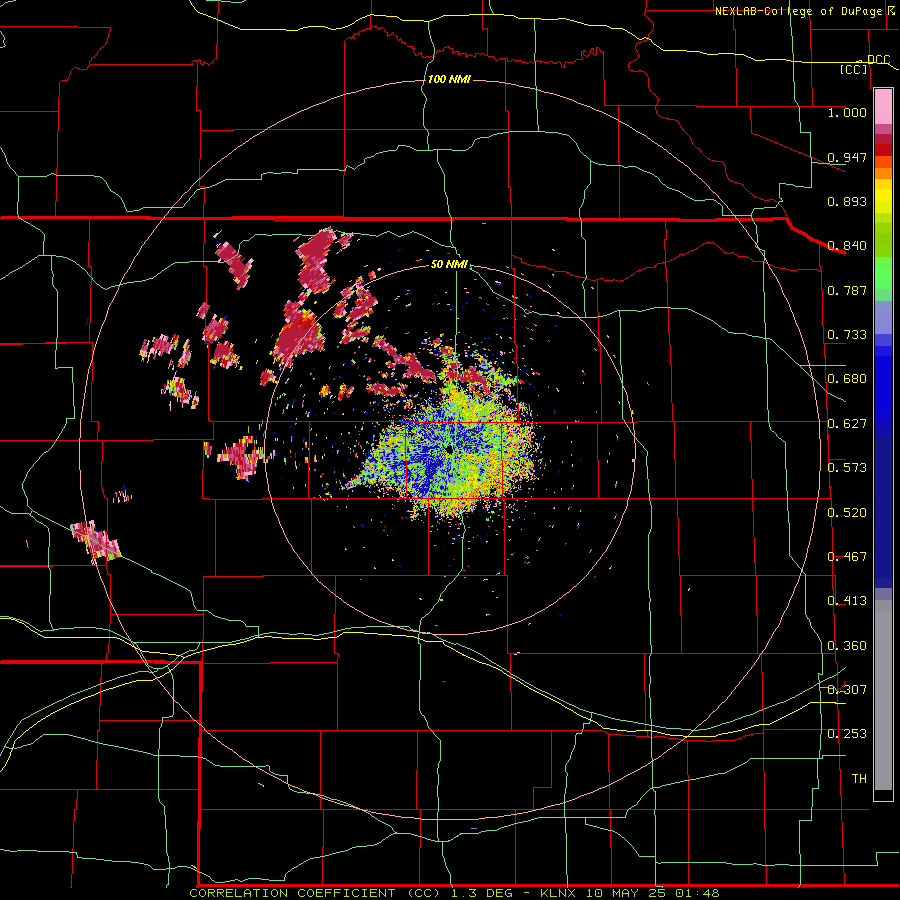Click the 0.360 scale value
Image resolution: width=900 pixels, height=900 pixels.
pyautogui.click(x=847, y=646)
